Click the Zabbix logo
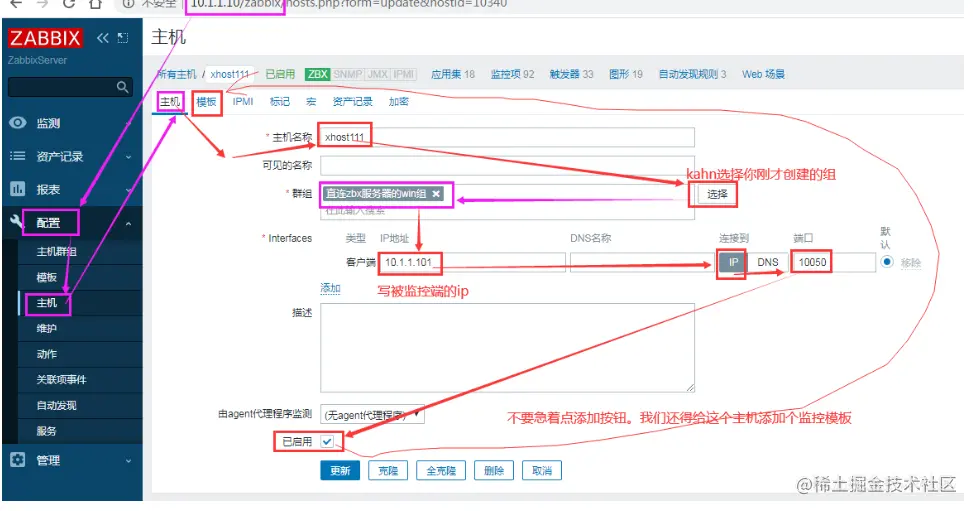 45,38
